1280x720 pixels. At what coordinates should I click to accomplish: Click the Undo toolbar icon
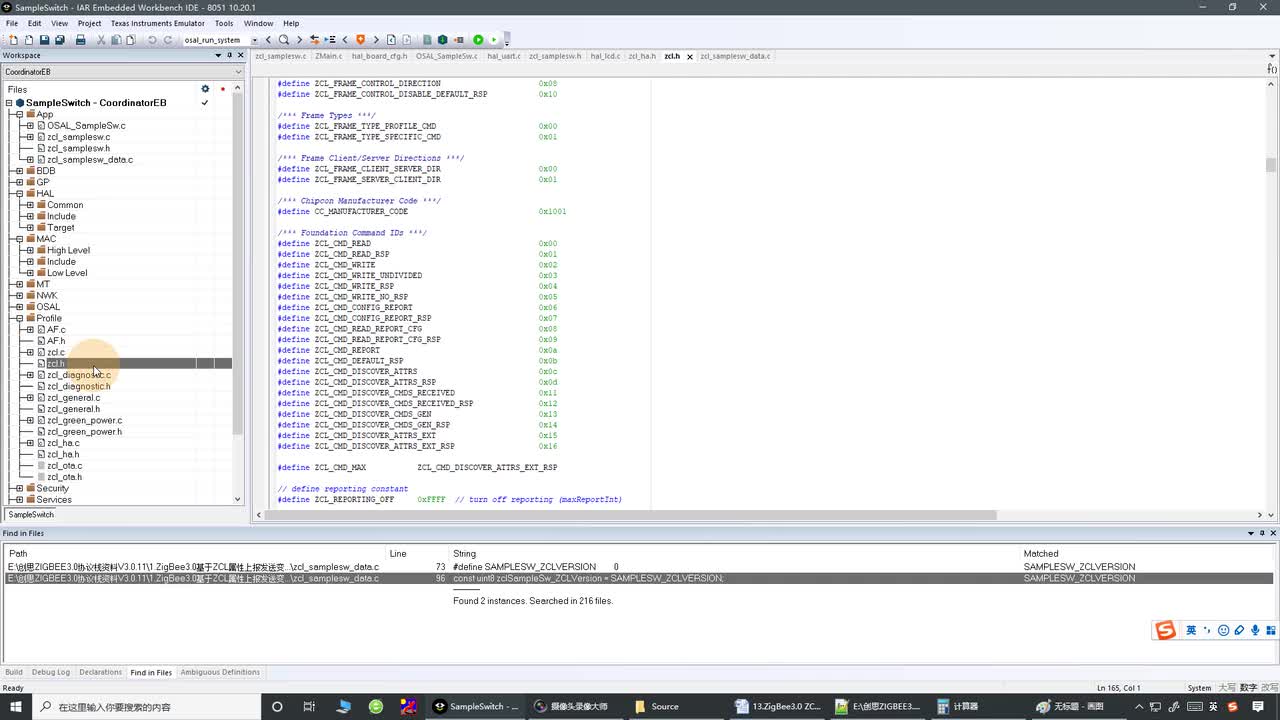(x=152, y=40)
